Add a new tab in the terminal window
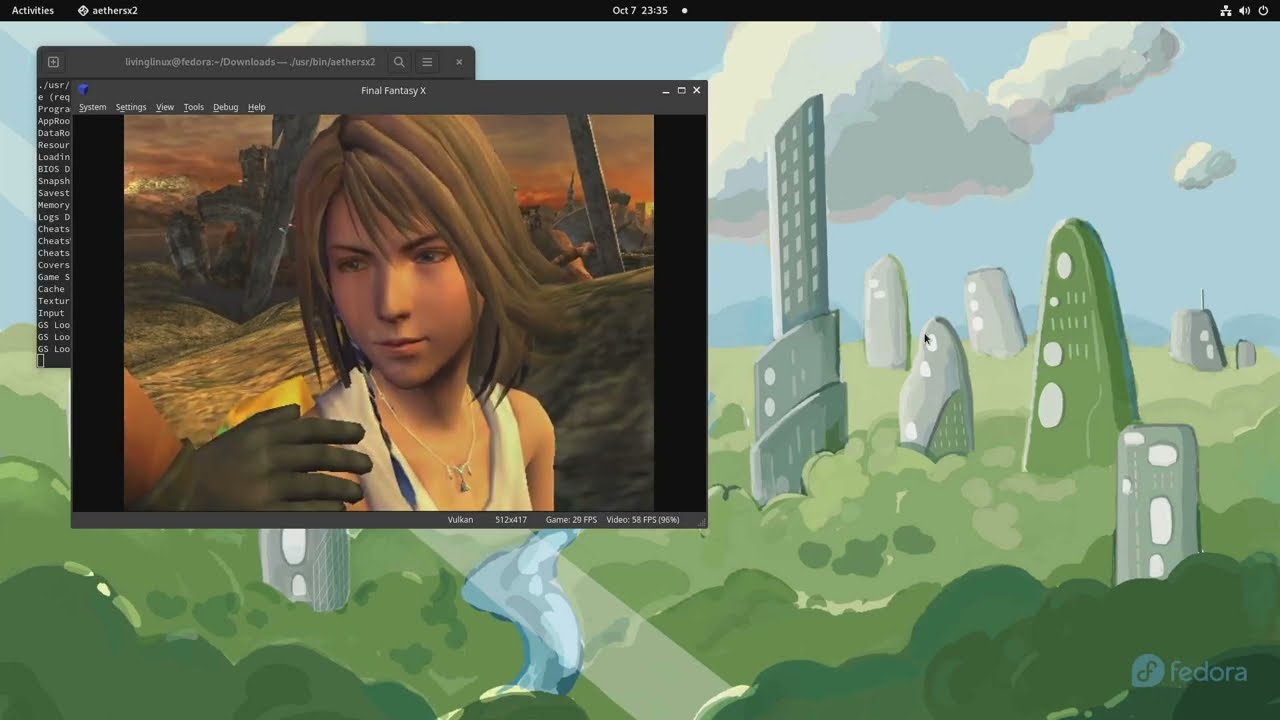Viewport: 1280px width, 720px height. [x=53, y=62]
